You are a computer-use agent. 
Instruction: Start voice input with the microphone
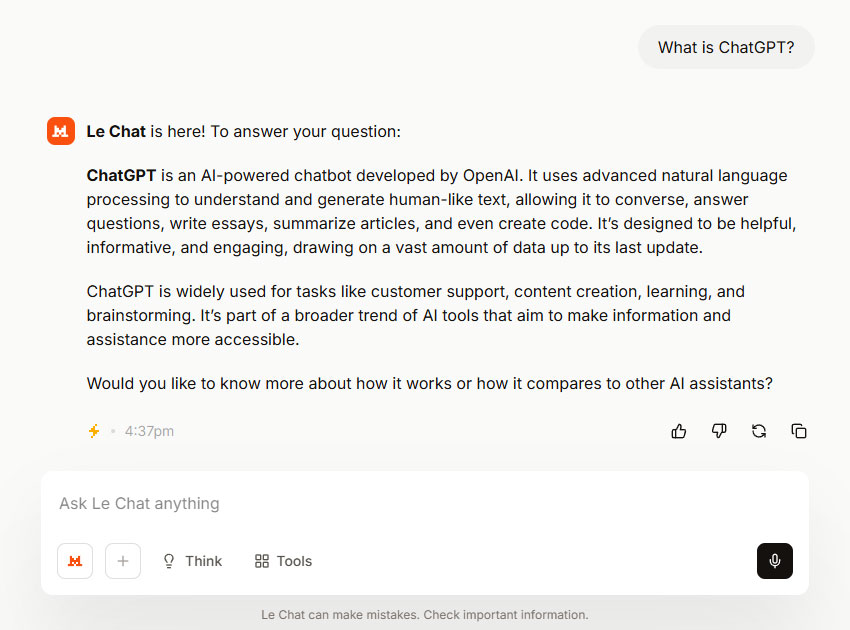click(x=775, y=561)
